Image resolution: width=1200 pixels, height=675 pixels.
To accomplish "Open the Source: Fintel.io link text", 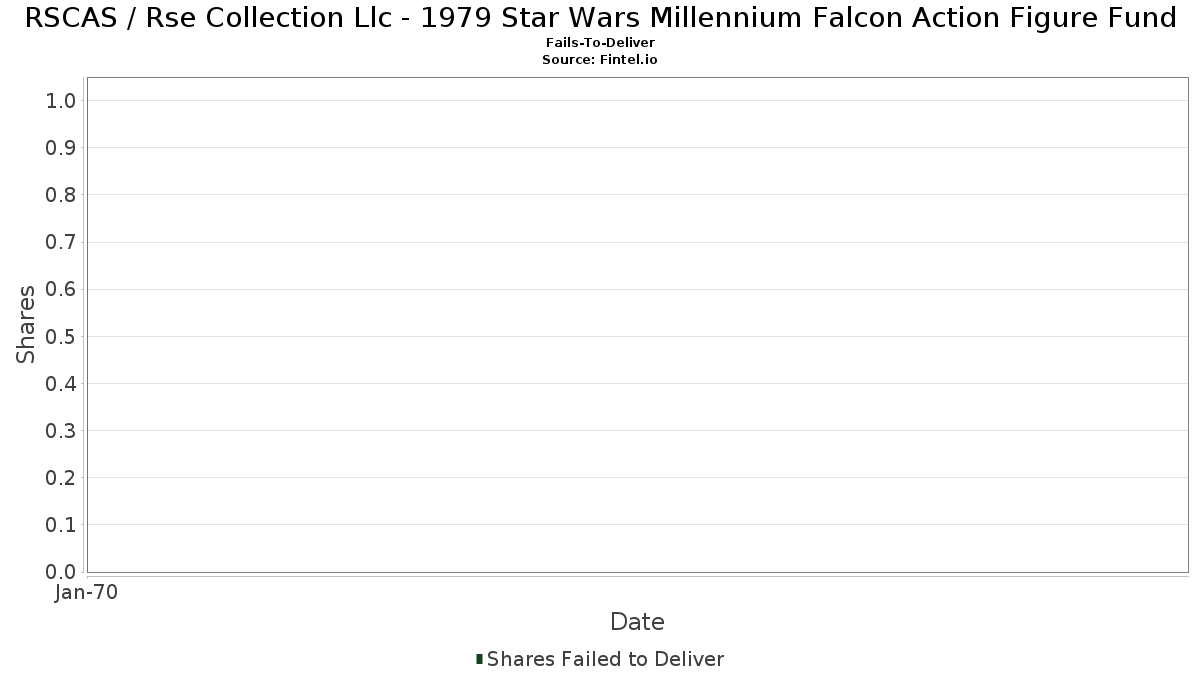I will coord(600,60).
